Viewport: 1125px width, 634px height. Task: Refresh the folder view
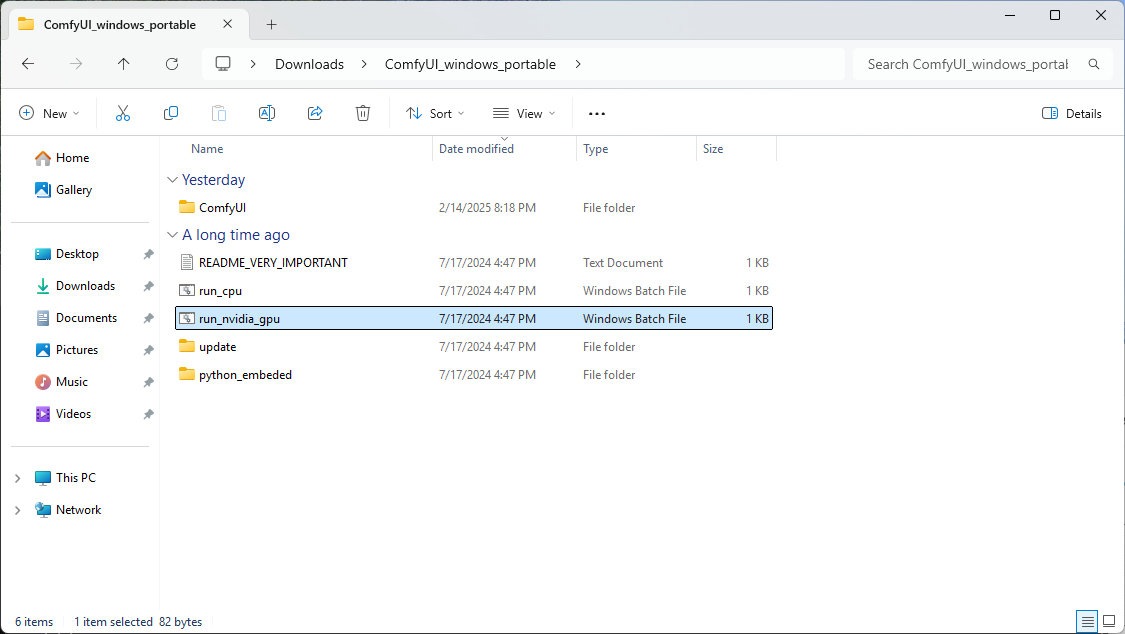[x=171, y=64]
